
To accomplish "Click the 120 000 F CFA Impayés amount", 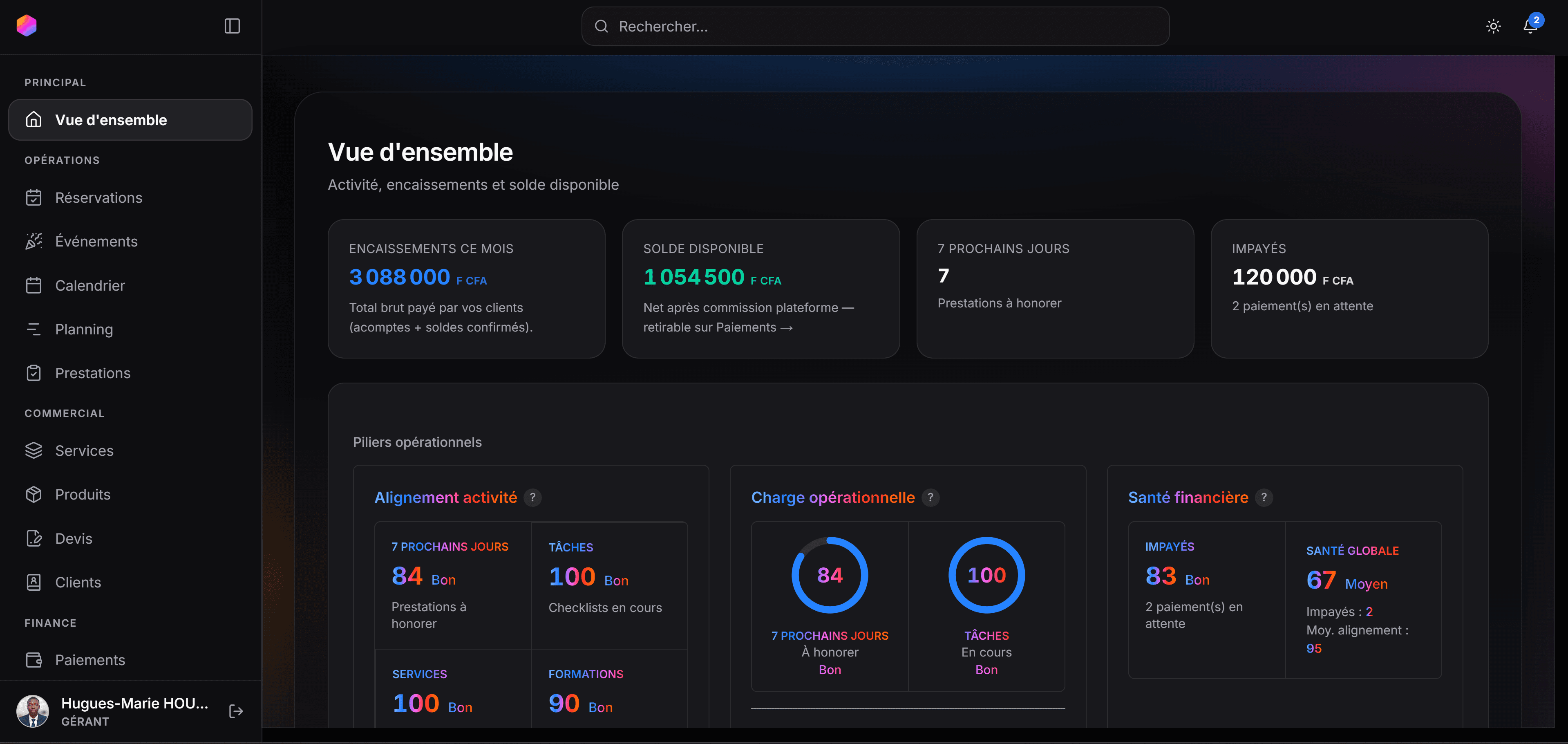I will pyautogui.click(x=1292, y=277).
